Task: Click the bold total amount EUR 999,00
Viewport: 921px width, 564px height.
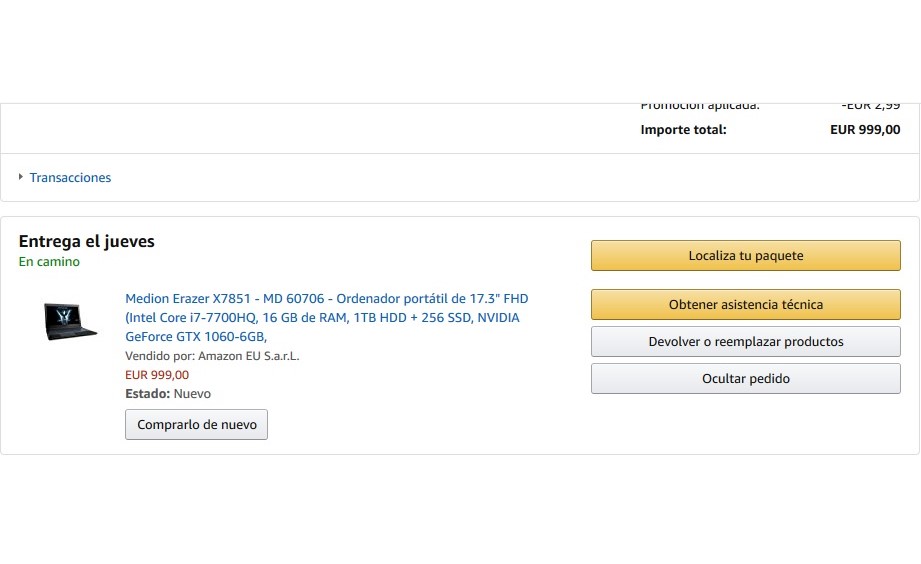Action: point(865,130)
